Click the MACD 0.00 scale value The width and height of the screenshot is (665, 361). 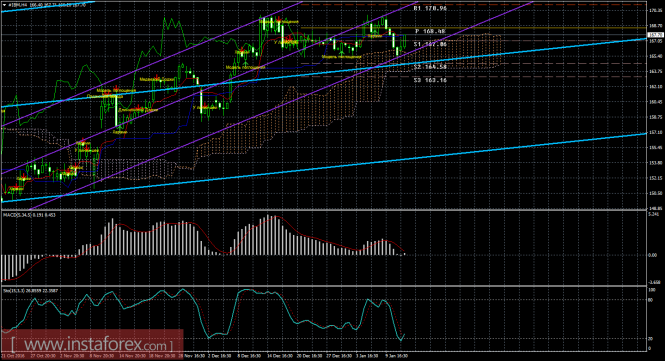pyautogui.click(x=654, y=255)
